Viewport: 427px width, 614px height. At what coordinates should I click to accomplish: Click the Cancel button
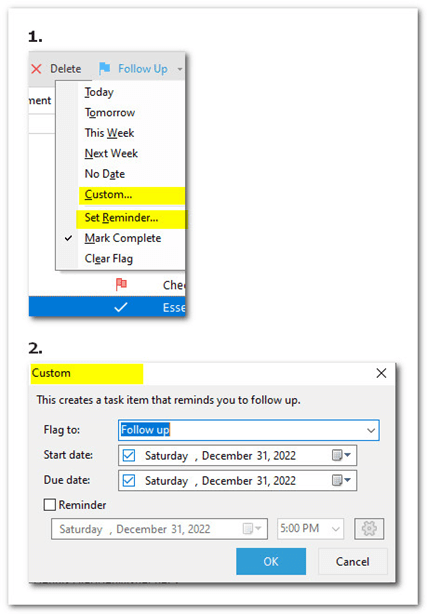pyautogui.click(x=353, y=562)
